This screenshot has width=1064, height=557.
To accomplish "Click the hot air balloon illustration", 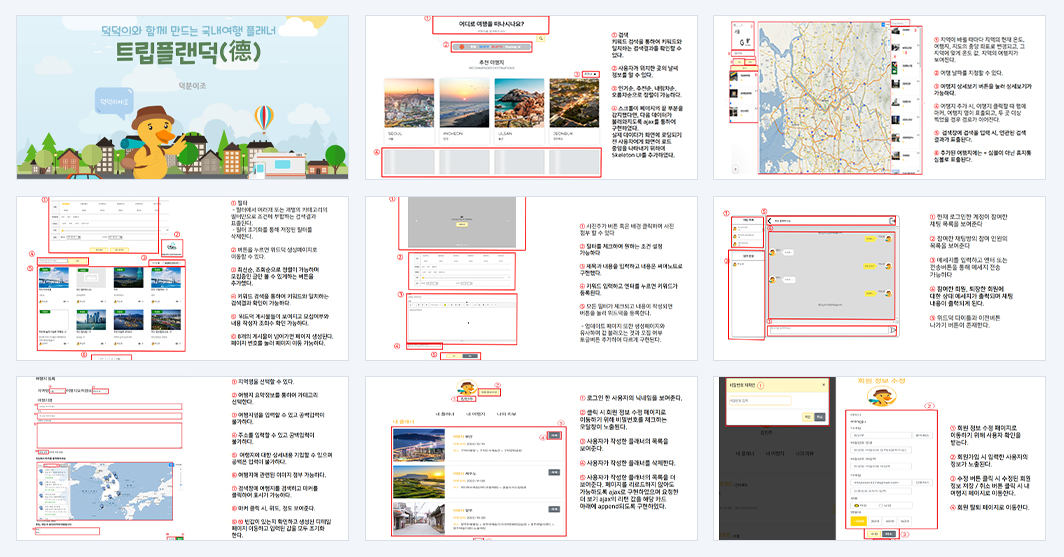I will (x=265, y=119).
